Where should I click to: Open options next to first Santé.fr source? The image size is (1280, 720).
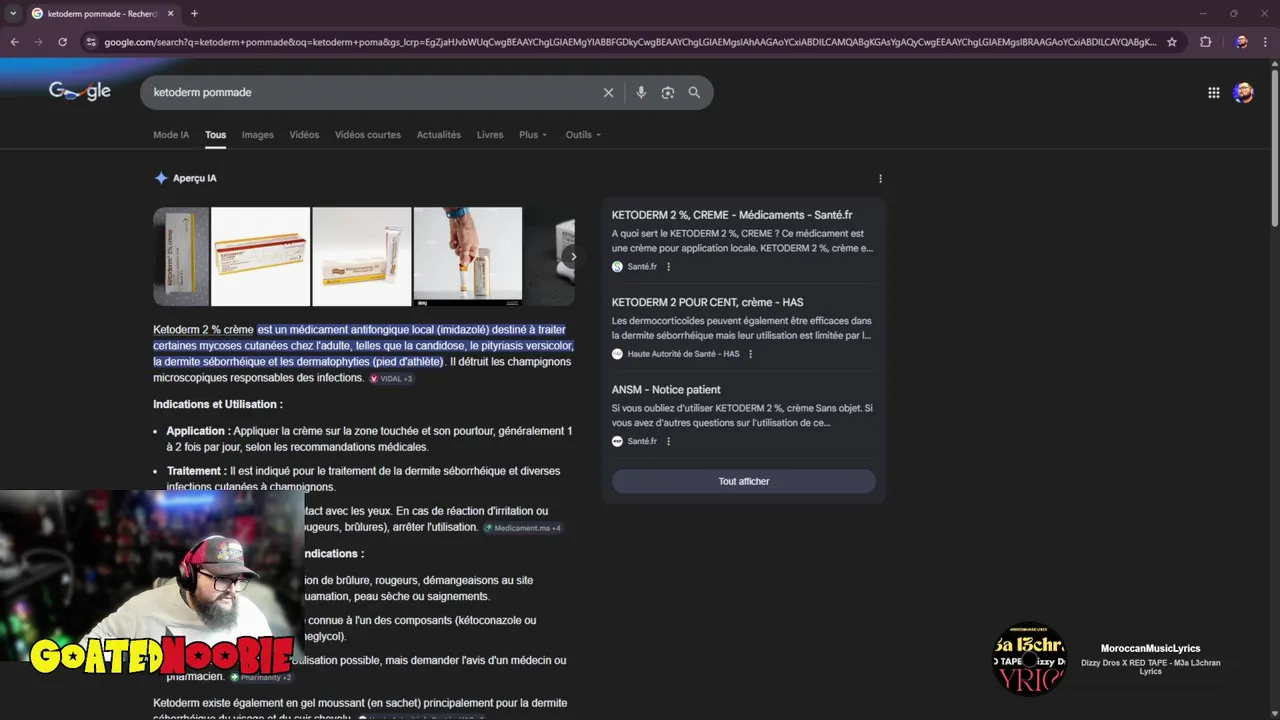pos(669,267)
